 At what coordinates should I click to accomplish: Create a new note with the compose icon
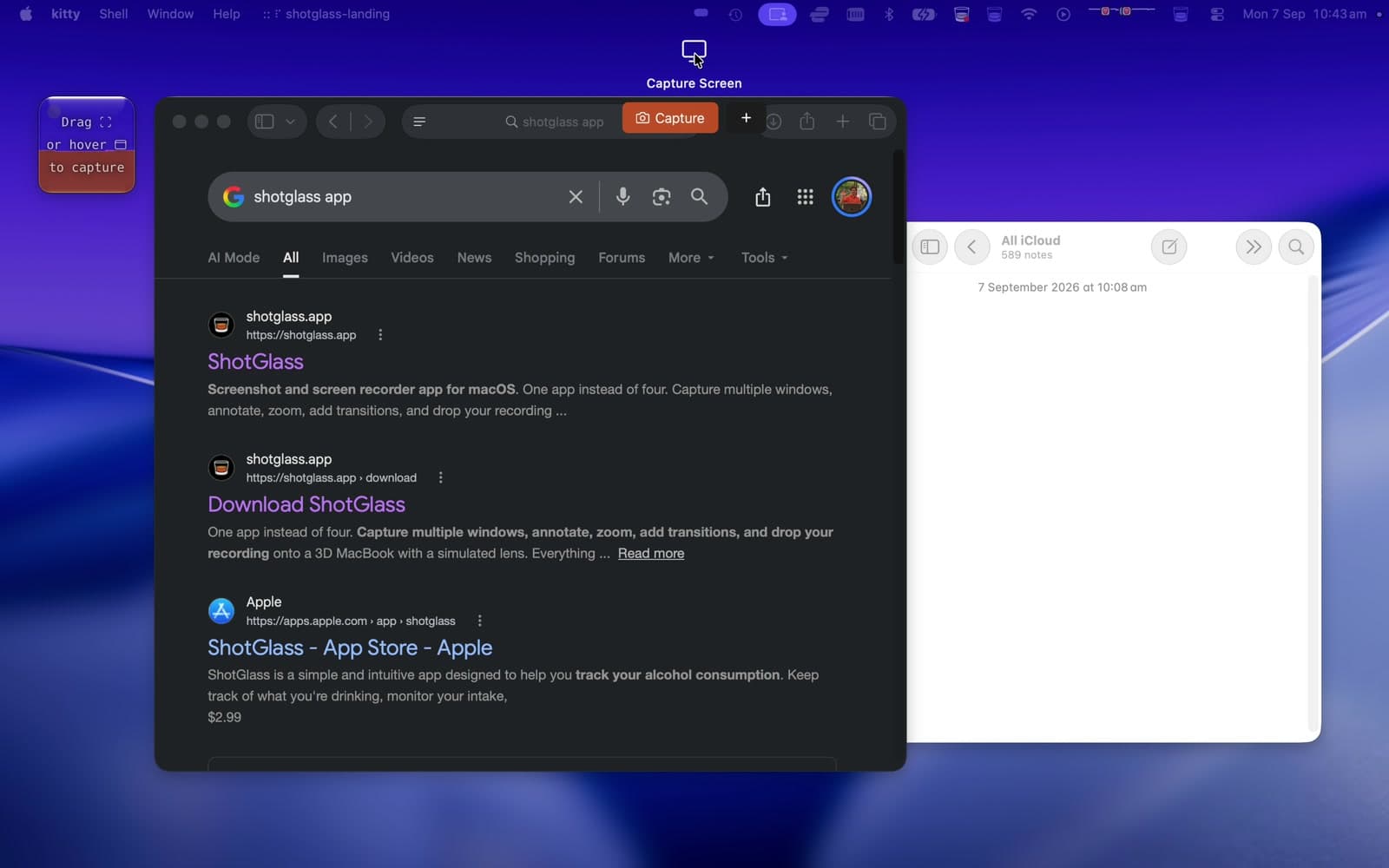[x=1169, y=247]
